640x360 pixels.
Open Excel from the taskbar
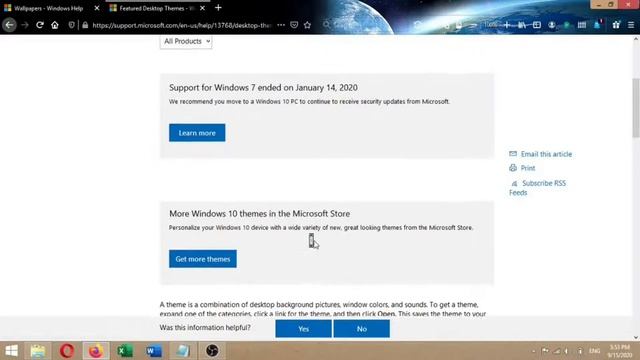click(x=125, y=351)
